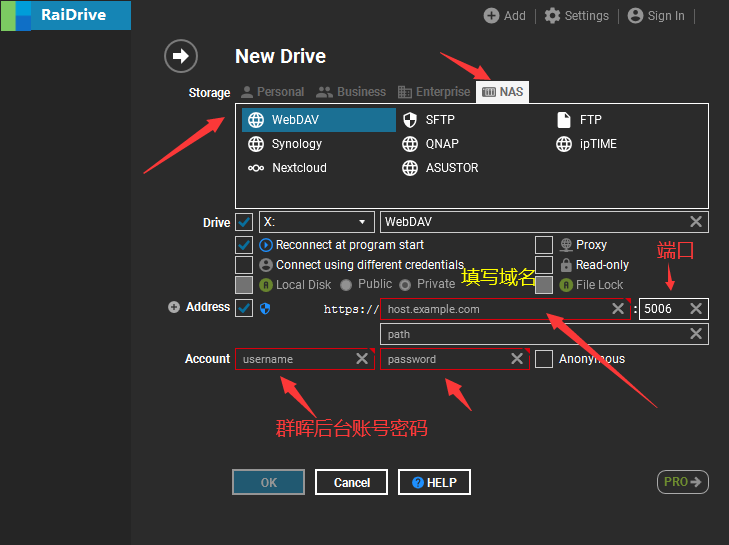
Task: Toggle the Address https checkbox
Action: tap(244, 308)
